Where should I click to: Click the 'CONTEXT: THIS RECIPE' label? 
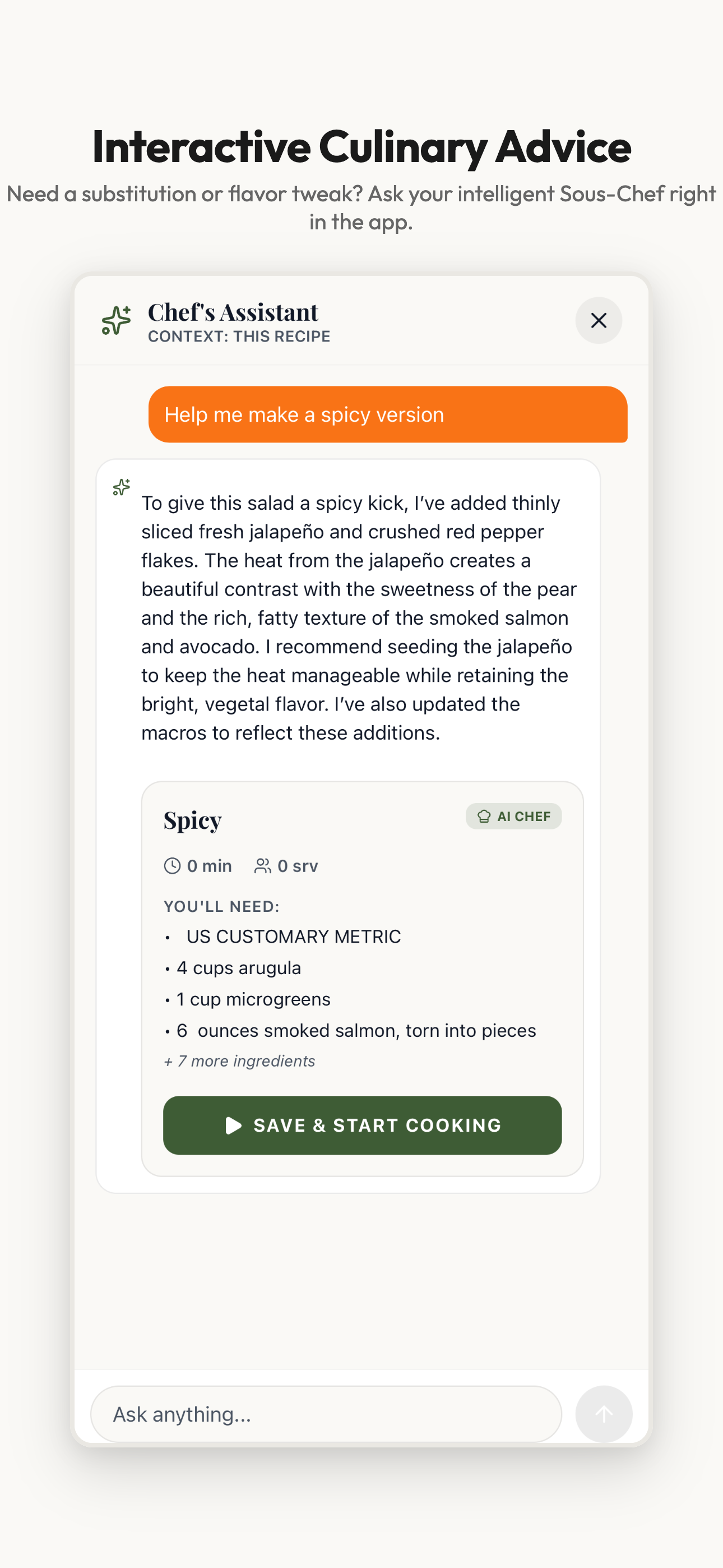pyautogui.click(x=239, y=336)
